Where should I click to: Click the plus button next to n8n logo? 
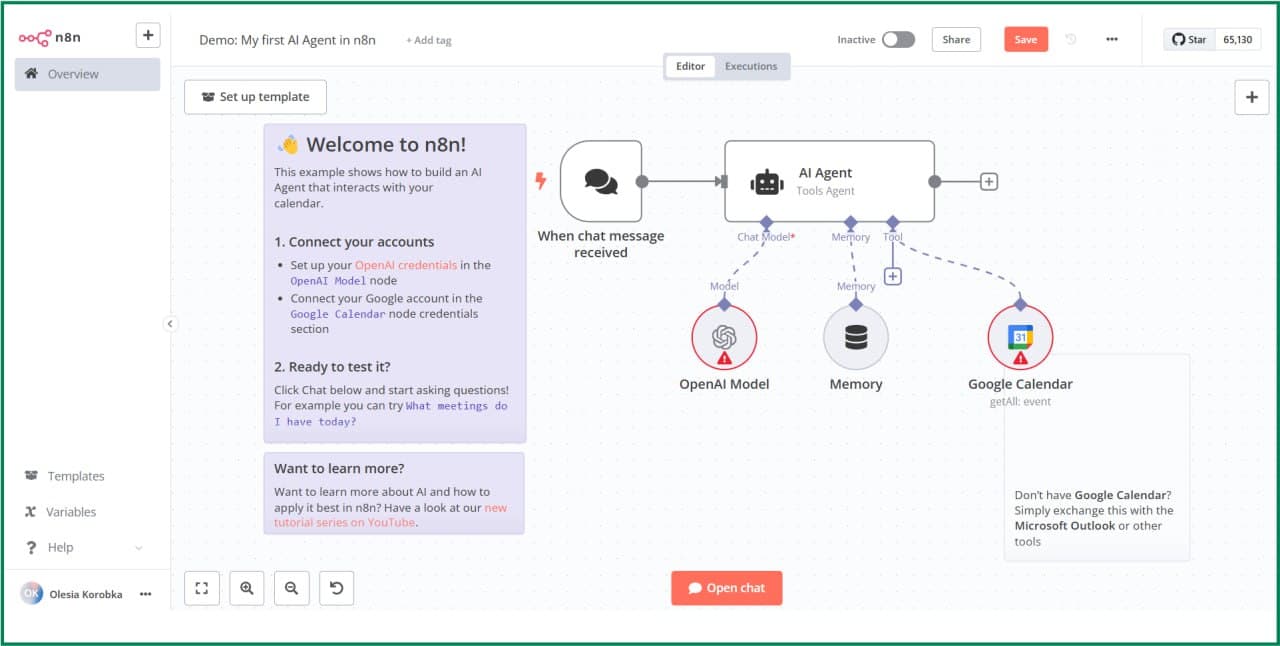147,35
